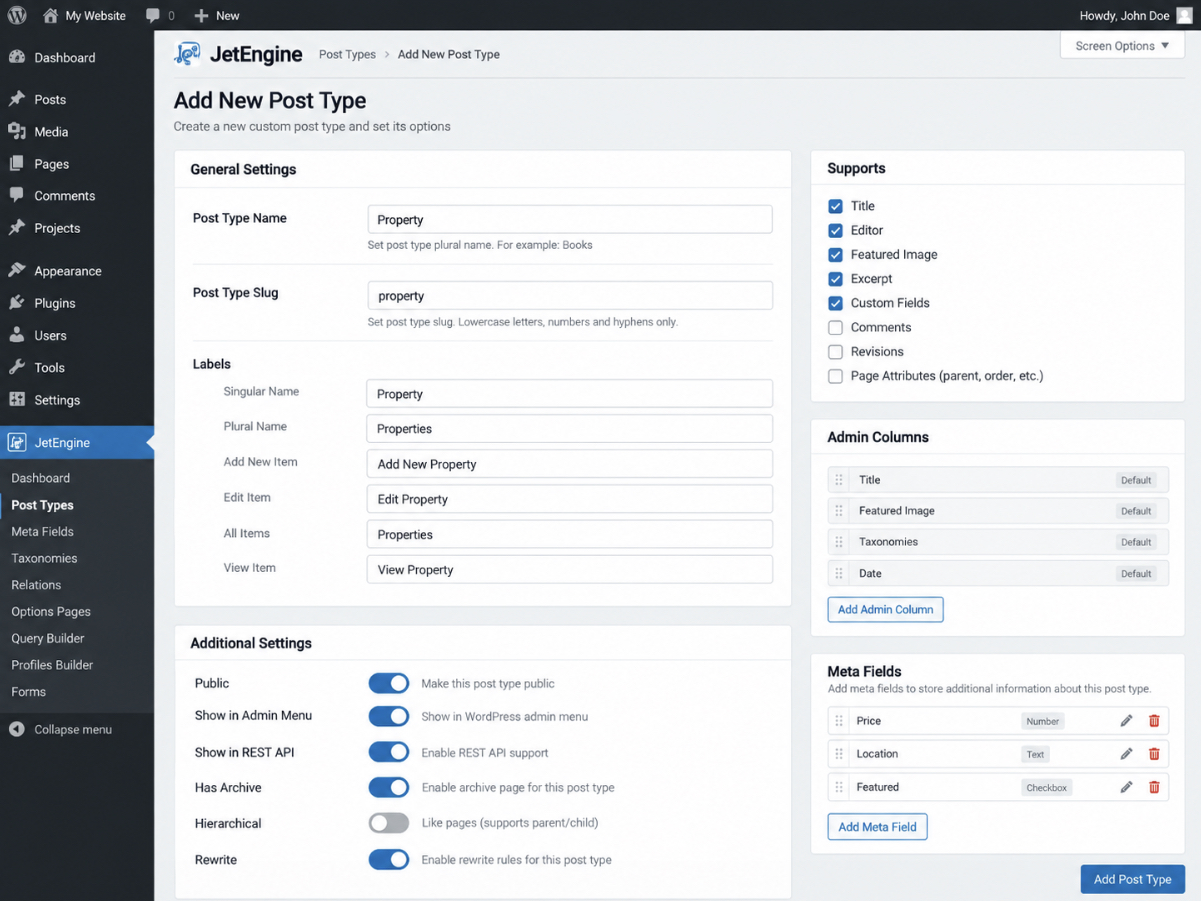The width and height of the screenshot is (1201, 901).
Task: Turn off Show in Admin Menu toggle
Action: (x=389, y=716)
